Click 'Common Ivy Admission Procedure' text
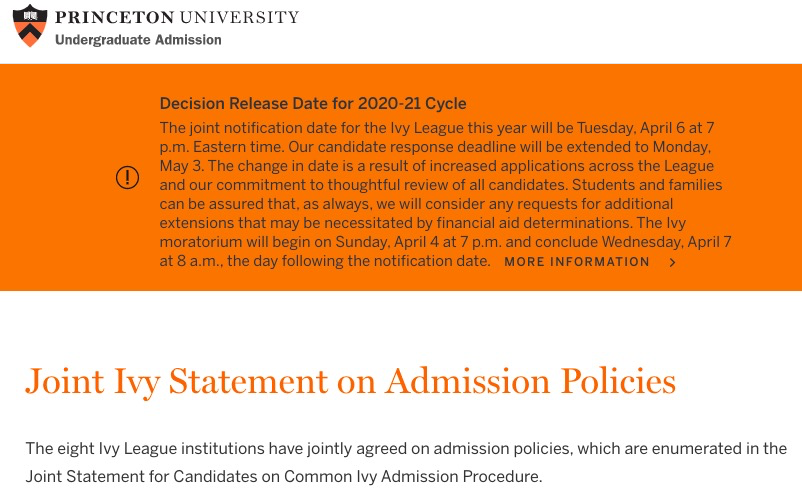Image resolution: width=802 pixels, height=502 pixels. [412, 477]
